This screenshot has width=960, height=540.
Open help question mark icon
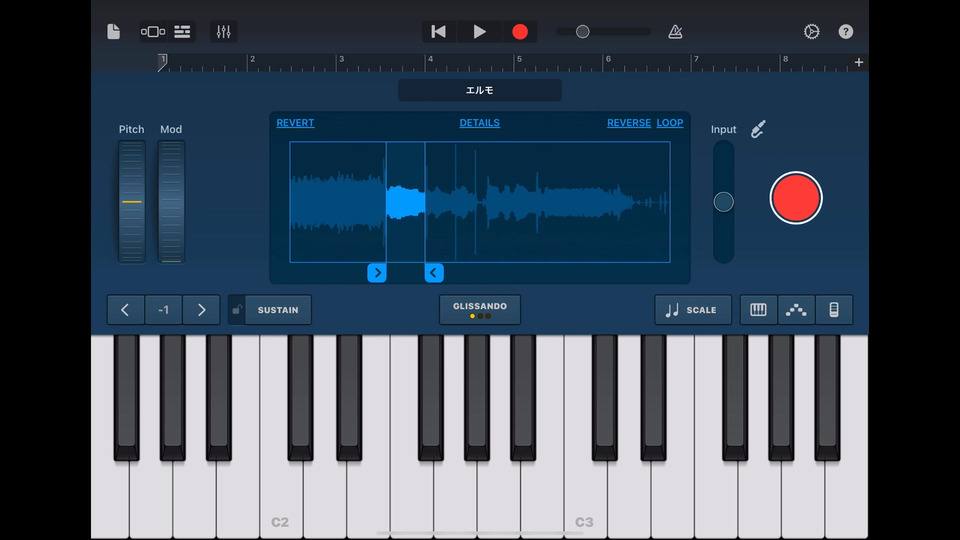[x=846, y=31]
